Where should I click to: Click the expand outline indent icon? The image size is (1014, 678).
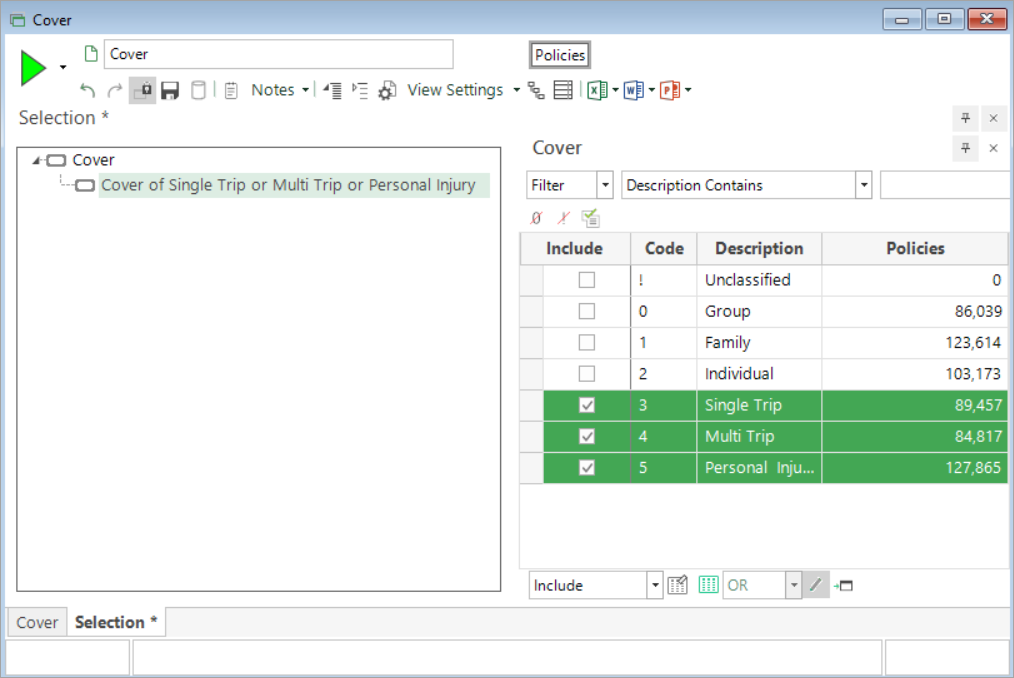[360, 91]
